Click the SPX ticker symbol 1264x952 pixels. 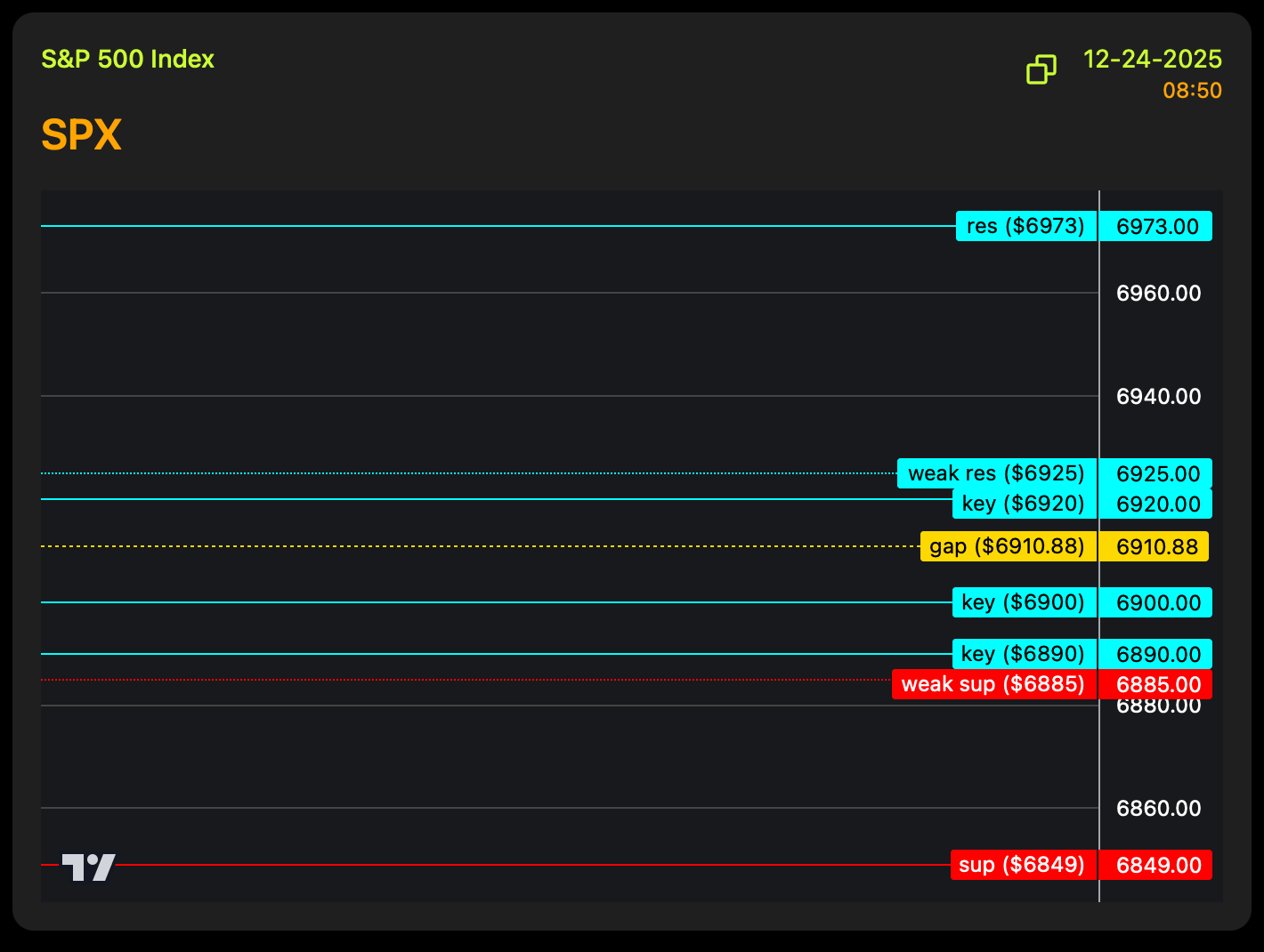point(81,135)
